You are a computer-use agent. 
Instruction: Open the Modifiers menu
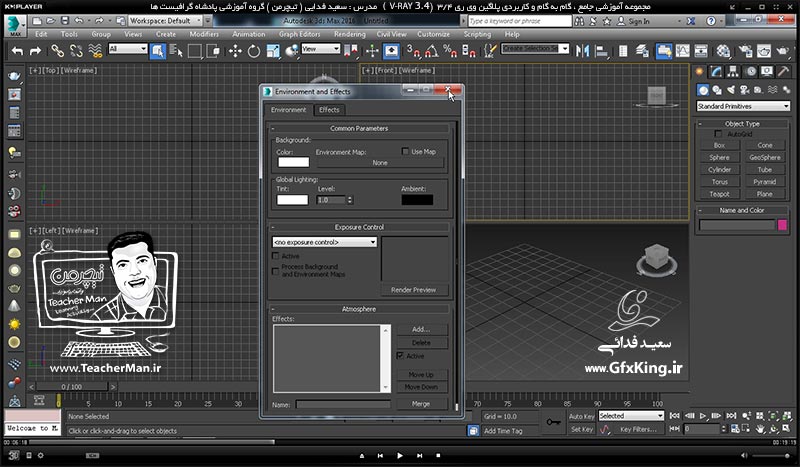(204, 34)
